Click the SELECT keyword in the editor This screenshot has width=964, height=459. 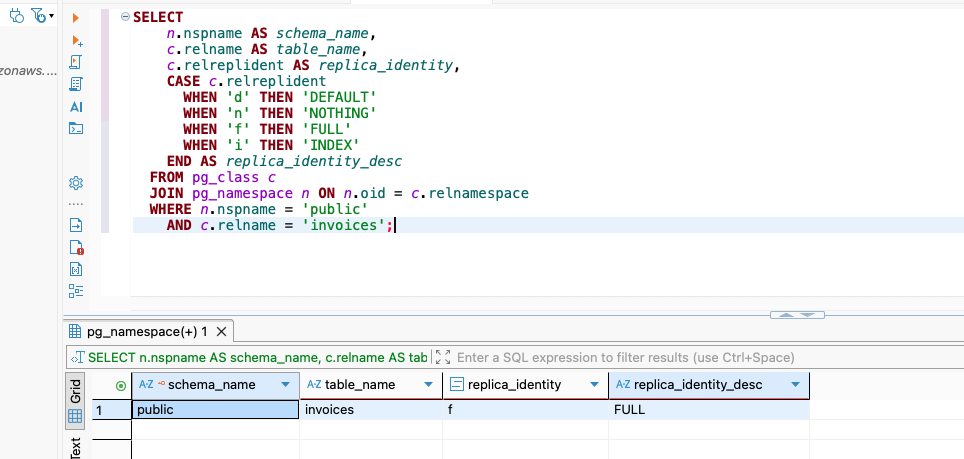pyautogui.click(x=158, y=18)
